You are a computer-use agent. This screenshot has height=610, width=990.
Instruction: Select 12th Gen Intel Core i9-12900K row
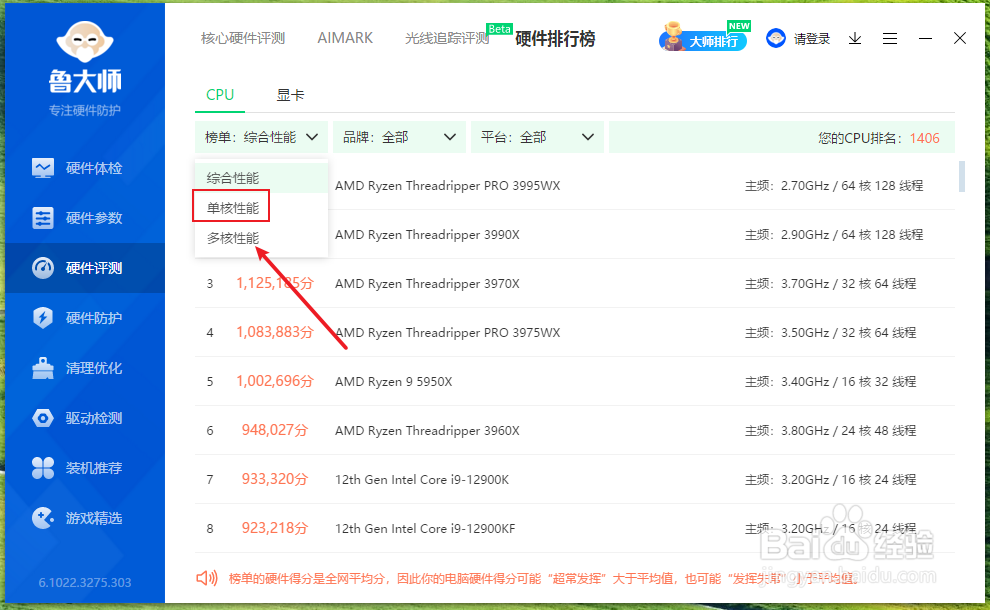coord(575,479)
